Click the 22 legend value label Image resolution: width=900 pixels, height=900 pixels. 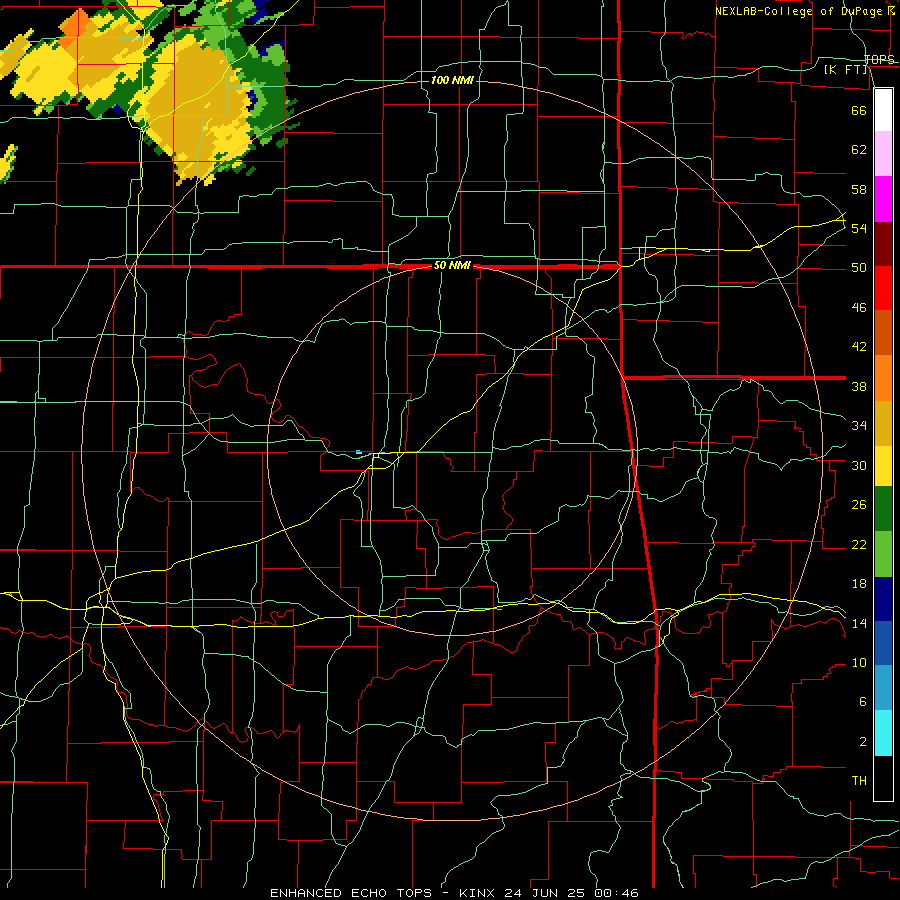pyautogui.click(x=859, y=544)
